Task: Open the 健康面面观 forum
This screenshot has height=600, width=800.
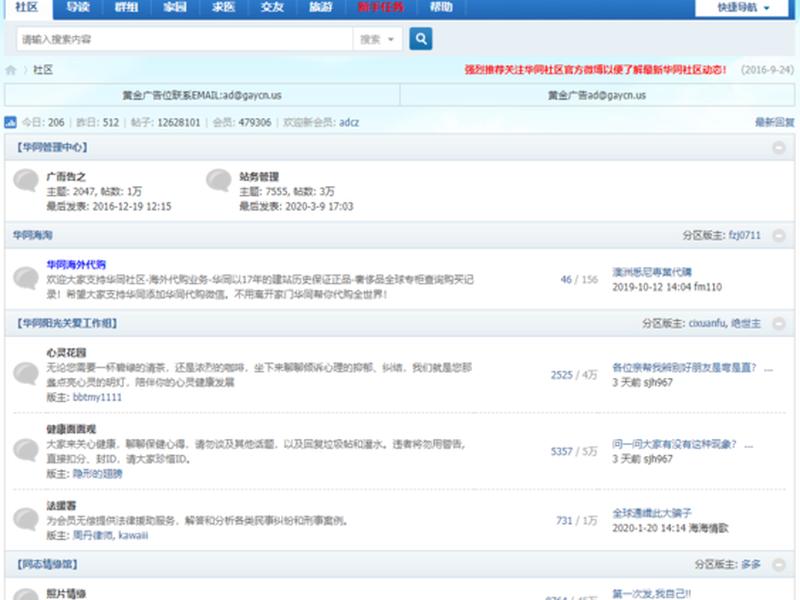Action: (71, 429)
